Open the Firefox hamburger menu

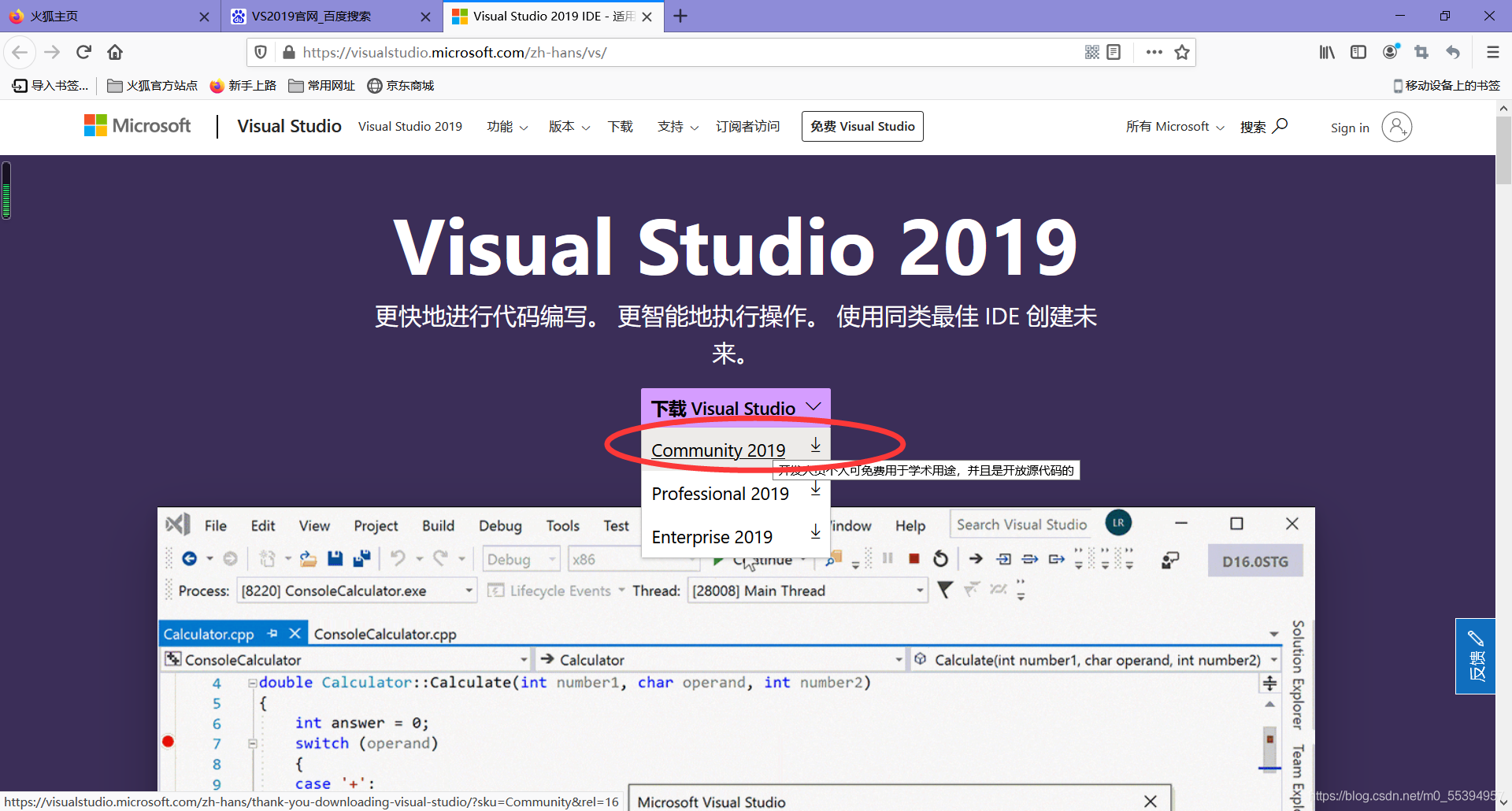(x=1492, y=52)
